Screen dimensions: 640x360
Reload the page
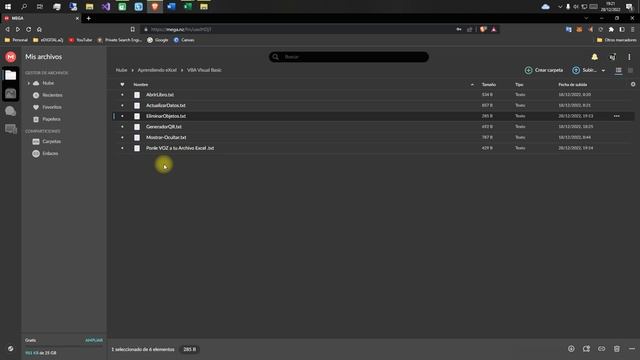click(x=29, y=29)
